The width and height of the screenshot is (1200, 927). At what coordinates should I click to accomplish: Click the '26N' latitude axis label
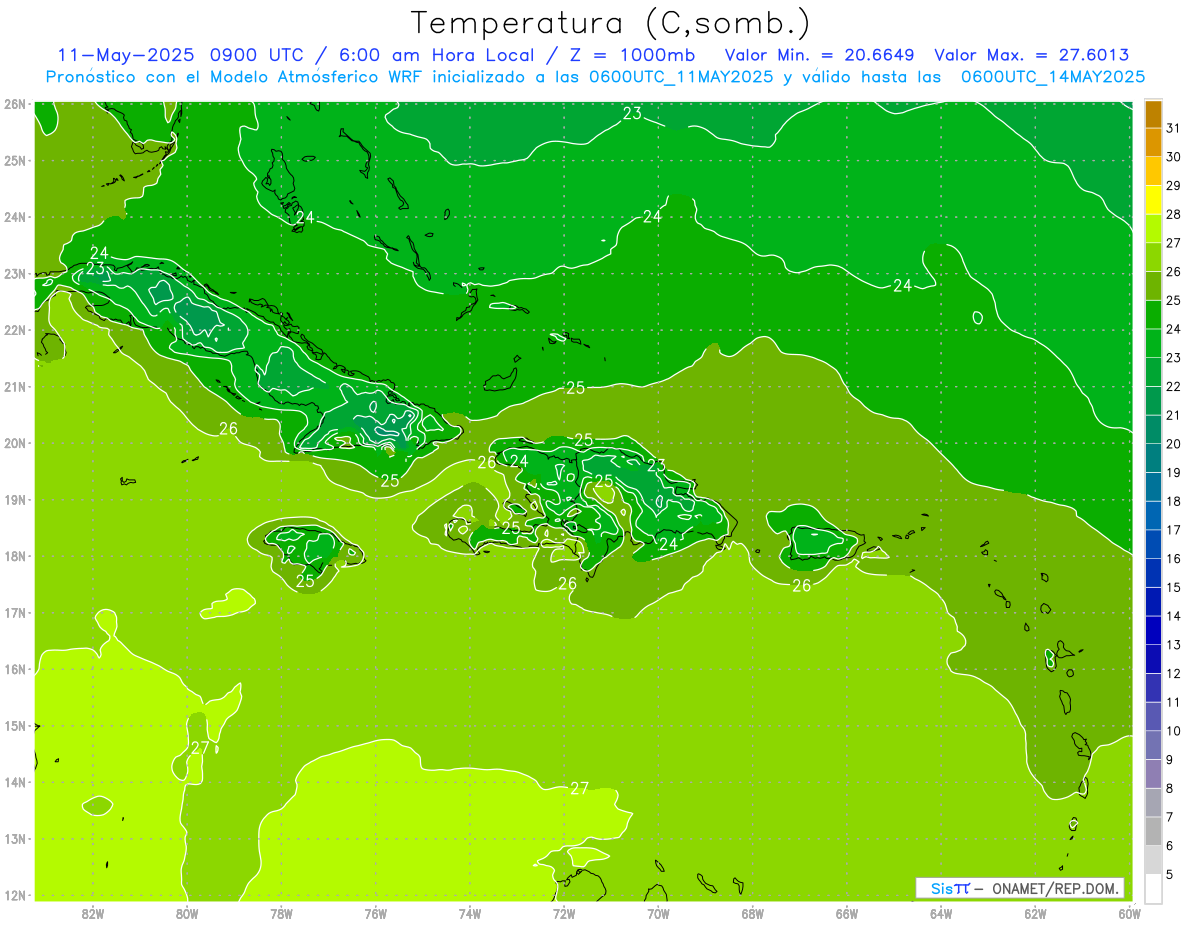coord(14,104)
